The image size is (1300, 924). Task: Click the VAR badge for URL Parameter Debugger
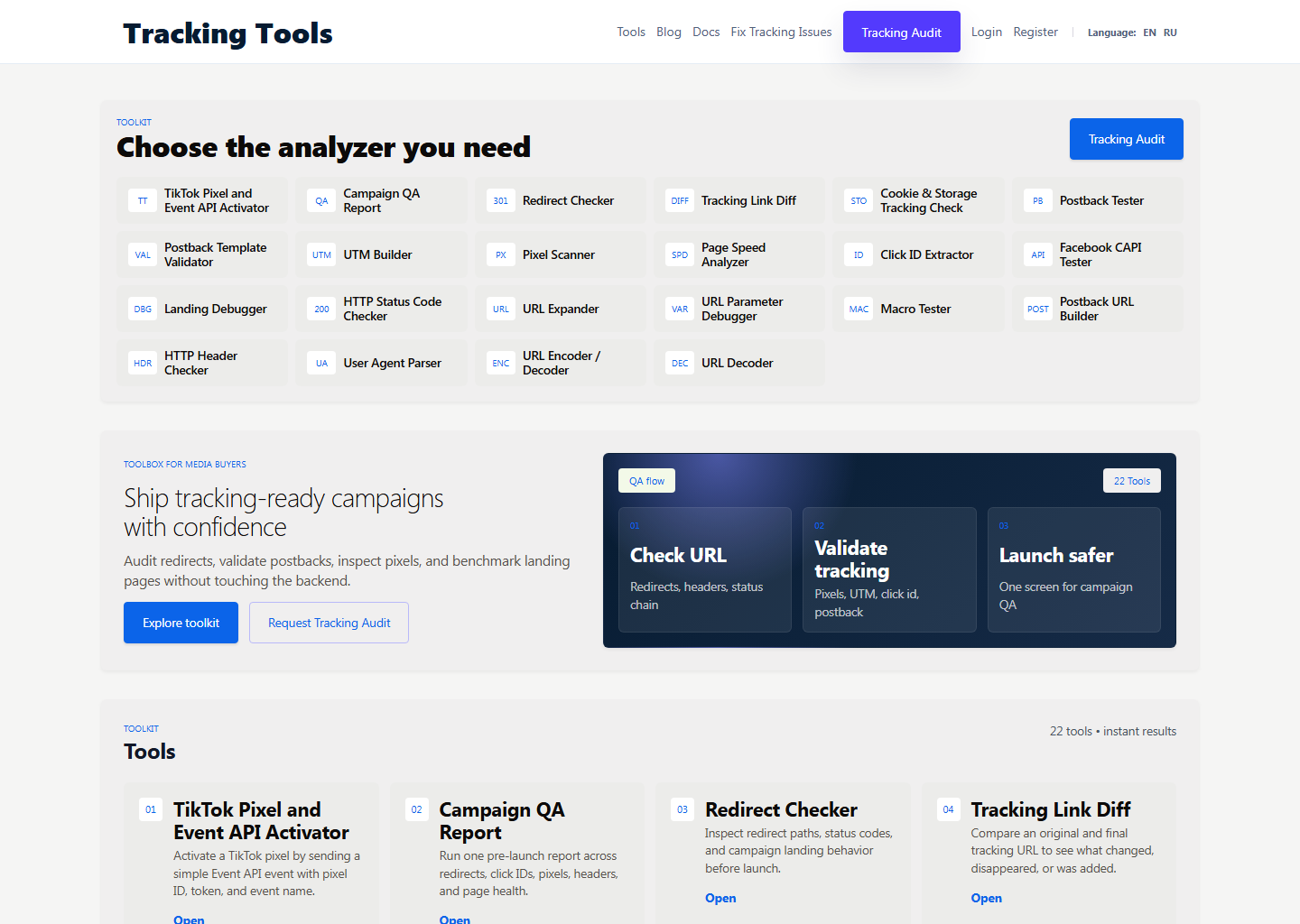680,309
